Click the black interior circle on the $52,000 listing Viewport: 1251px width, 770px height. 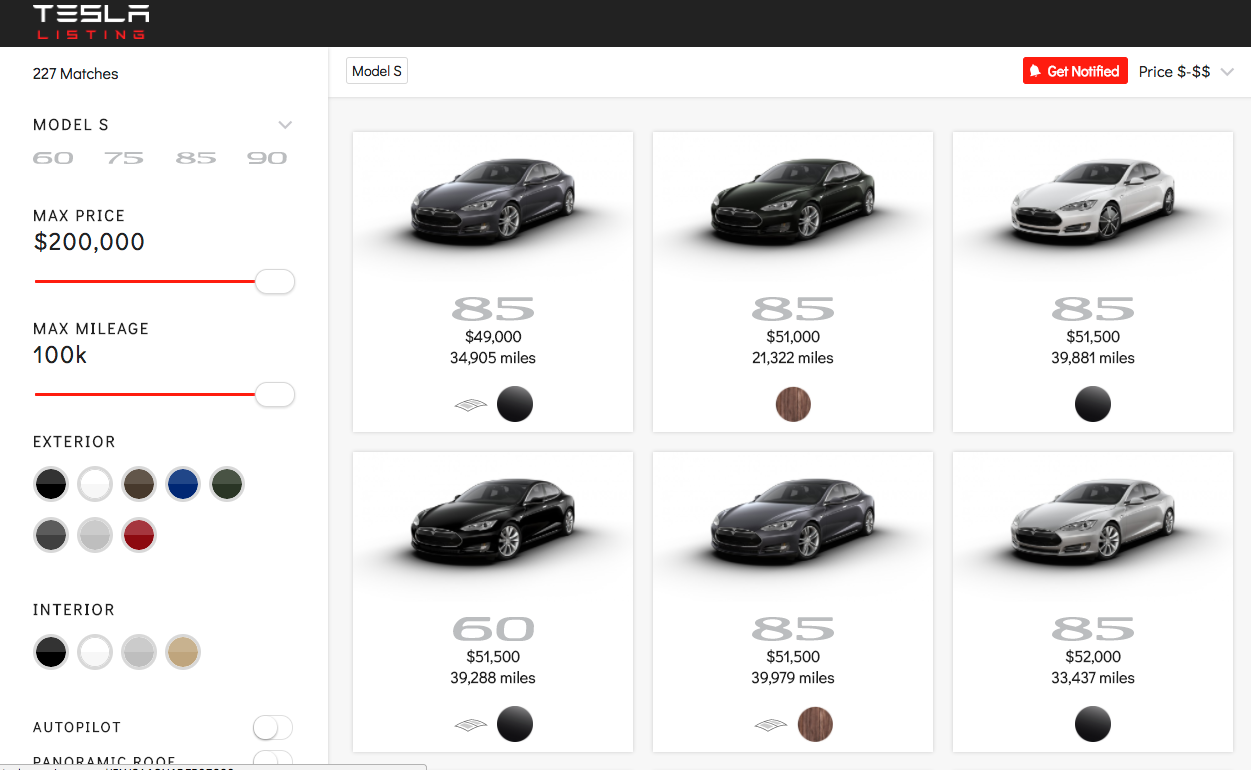[1092, 724]
